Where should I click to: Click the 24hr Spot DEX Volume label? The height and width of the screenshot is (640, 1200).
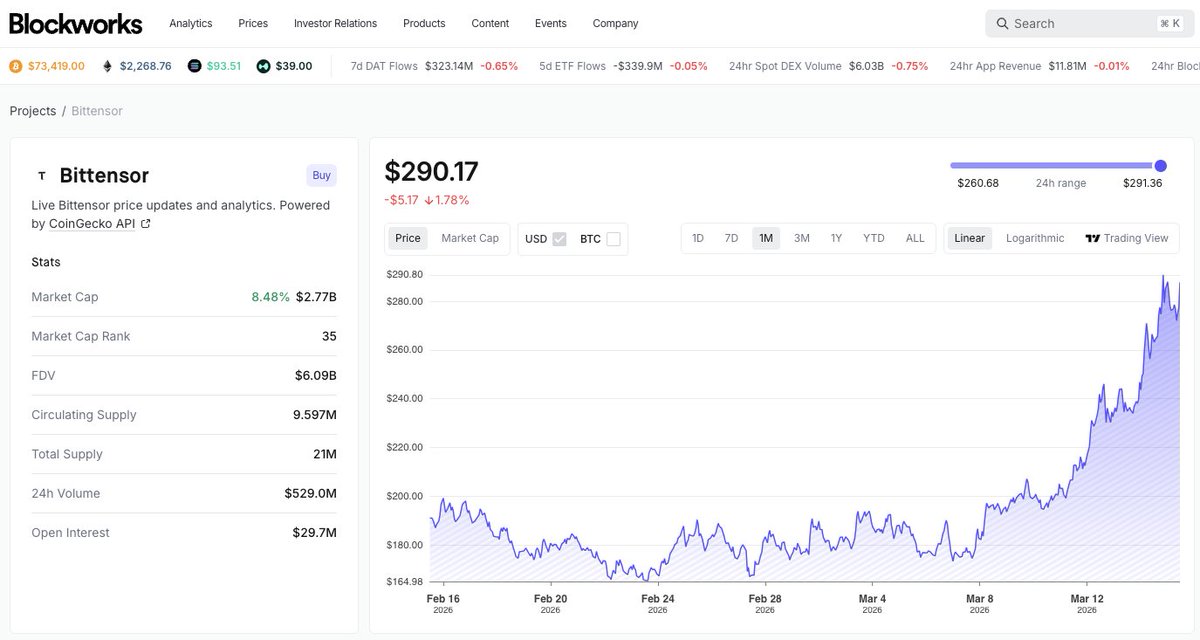(785, 66)
